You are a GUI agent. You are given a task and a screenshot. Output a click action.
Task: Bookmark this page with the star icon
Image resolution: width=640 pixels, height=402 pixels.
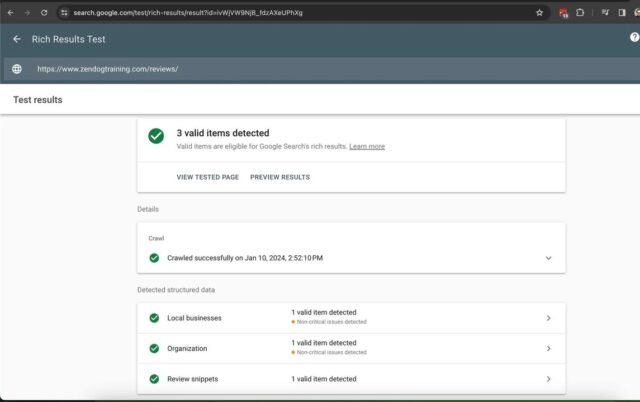pos(540,12)
